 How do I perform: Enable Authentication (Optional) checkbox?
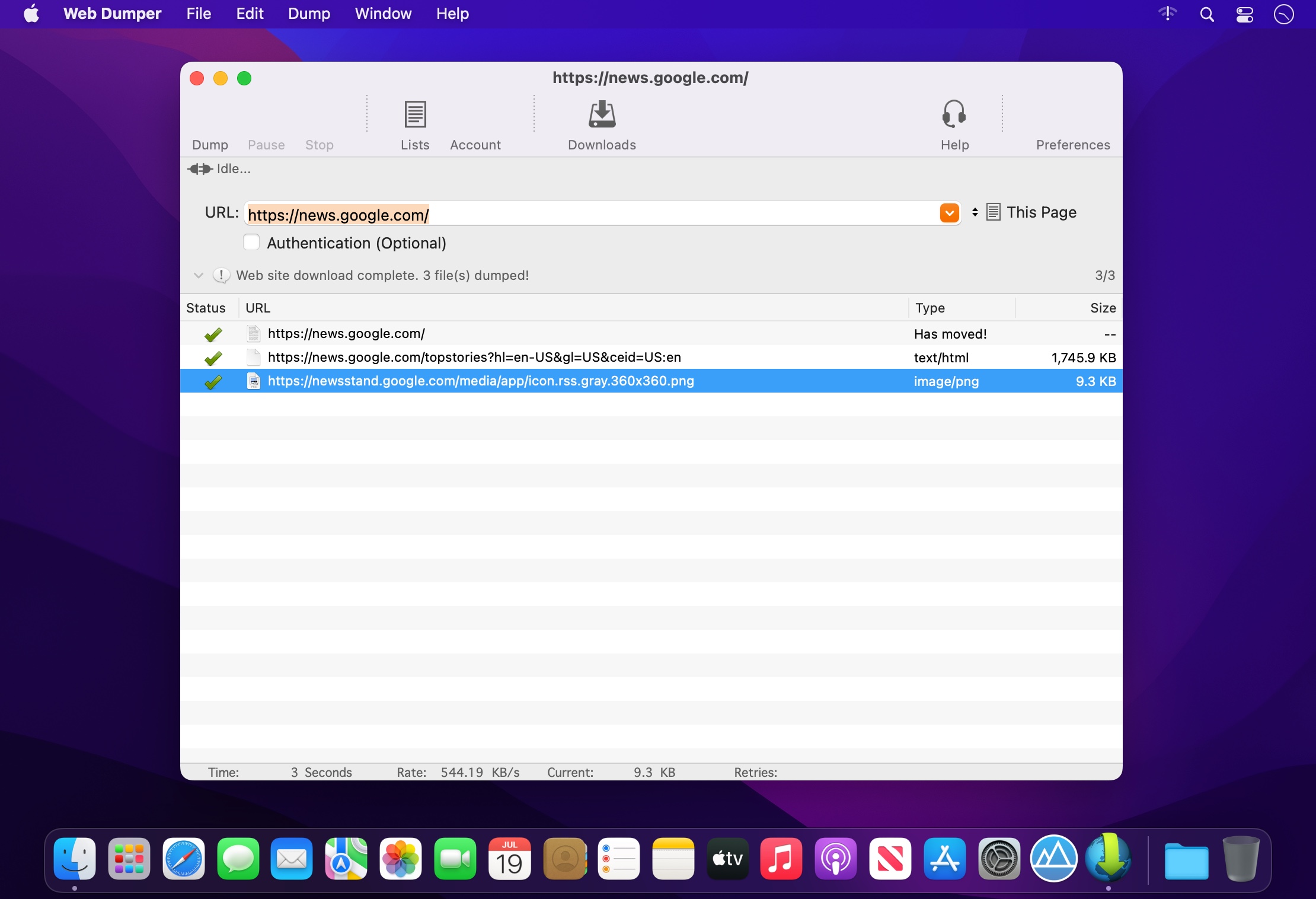coord(251,243)
